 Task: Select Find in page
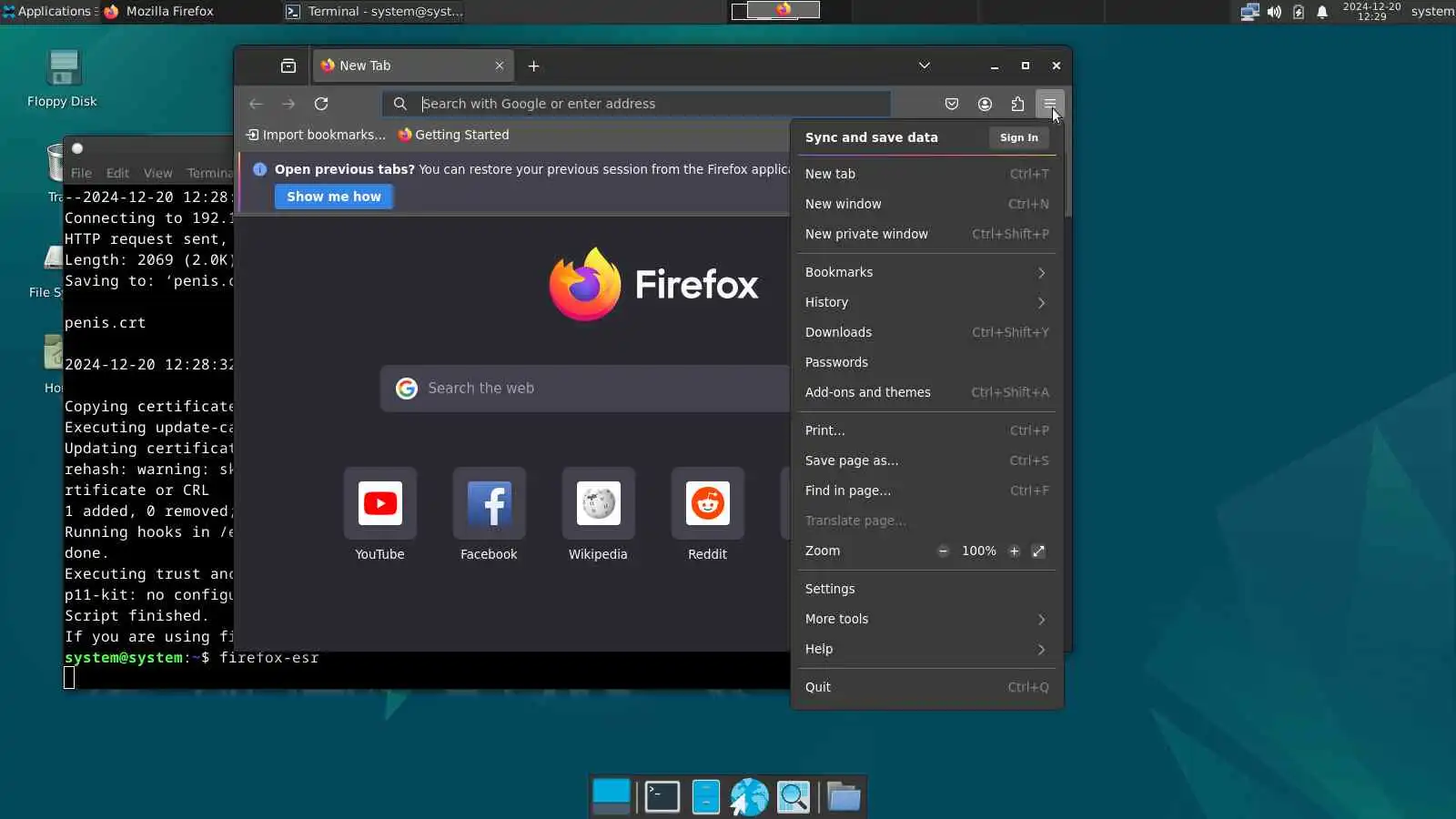(x=927, y=490)
